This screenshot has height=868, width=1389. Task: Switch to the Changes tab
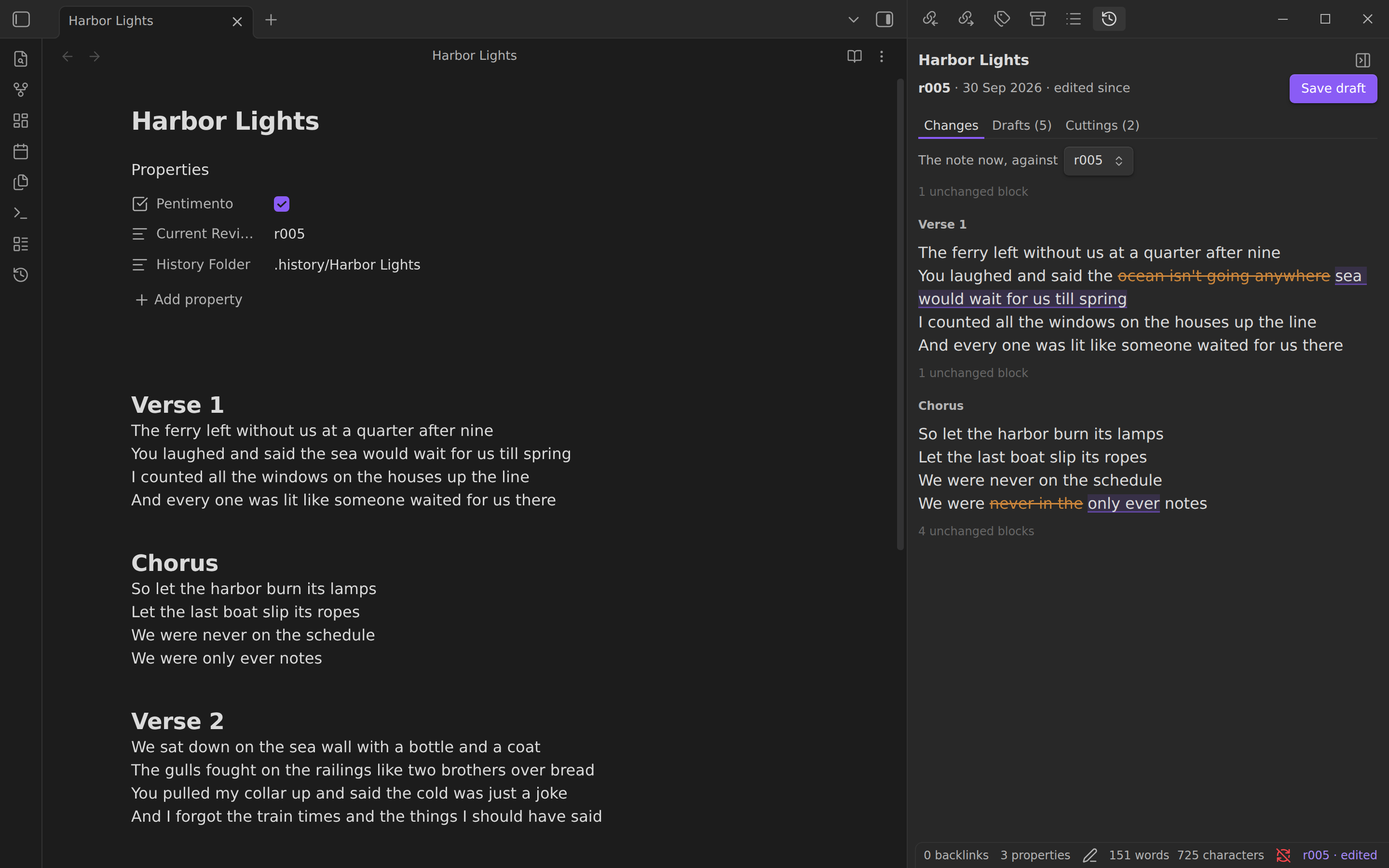click(951, 126)
